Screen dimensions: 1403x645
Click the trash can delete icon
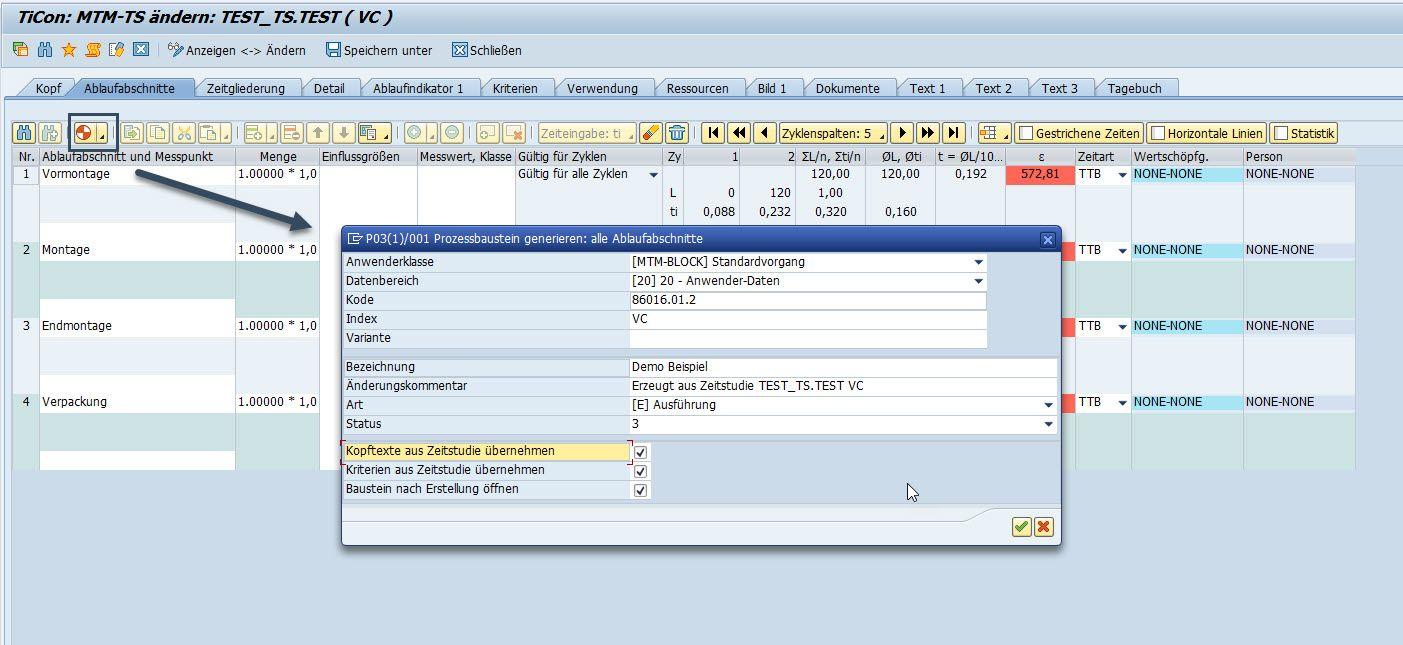[x=677, y=133]
